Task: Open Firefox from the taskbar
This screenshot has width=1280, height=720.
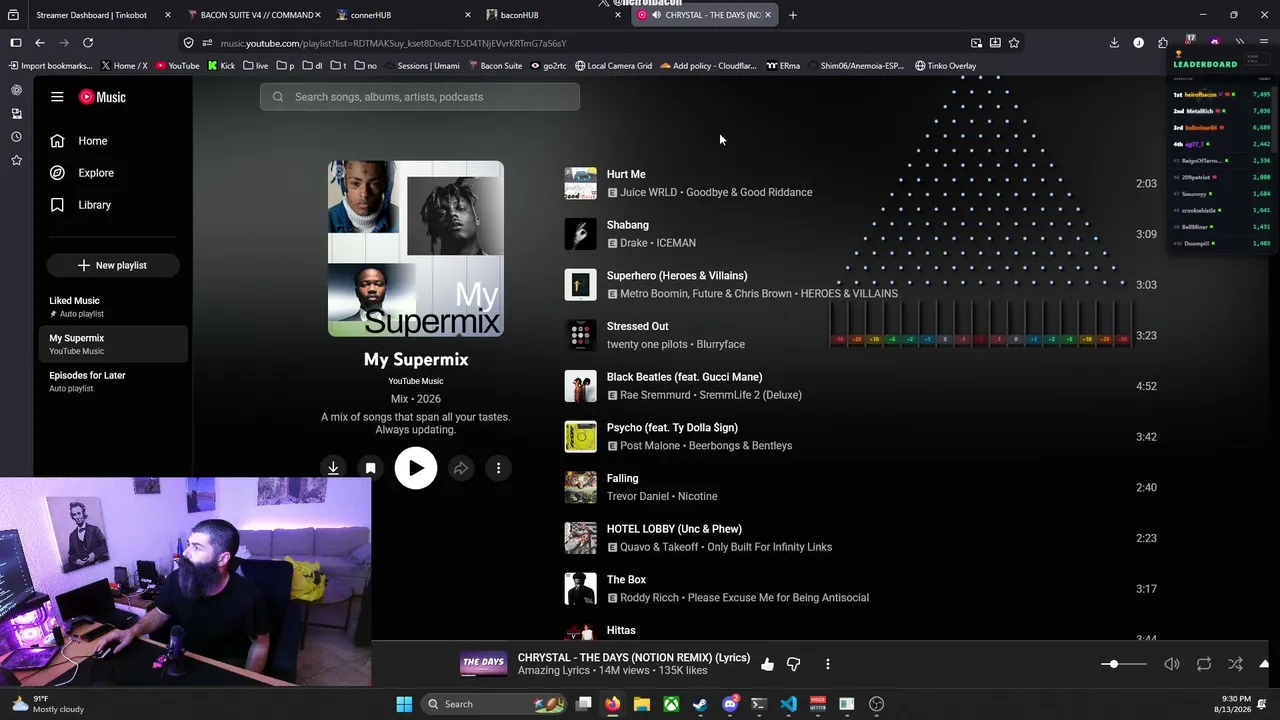Action: coord(612,704)
